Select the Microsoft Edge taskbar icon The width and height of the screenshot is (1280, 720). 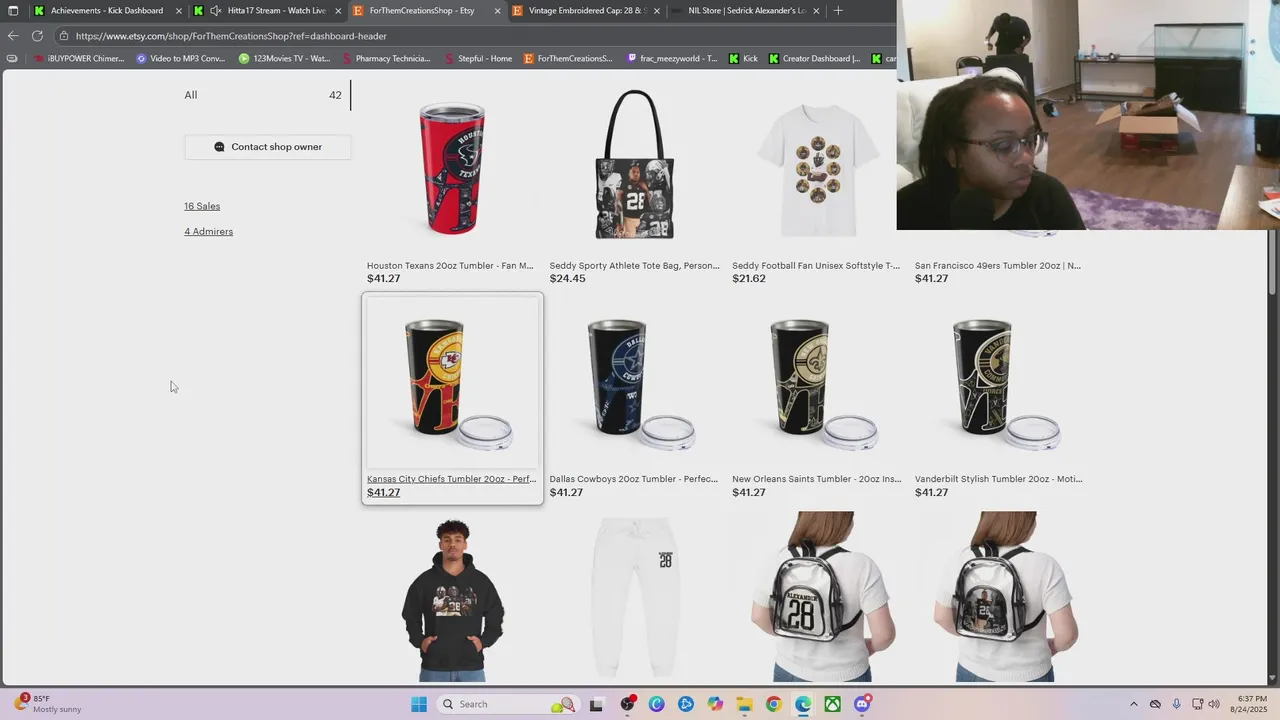[x=803, y=704]
